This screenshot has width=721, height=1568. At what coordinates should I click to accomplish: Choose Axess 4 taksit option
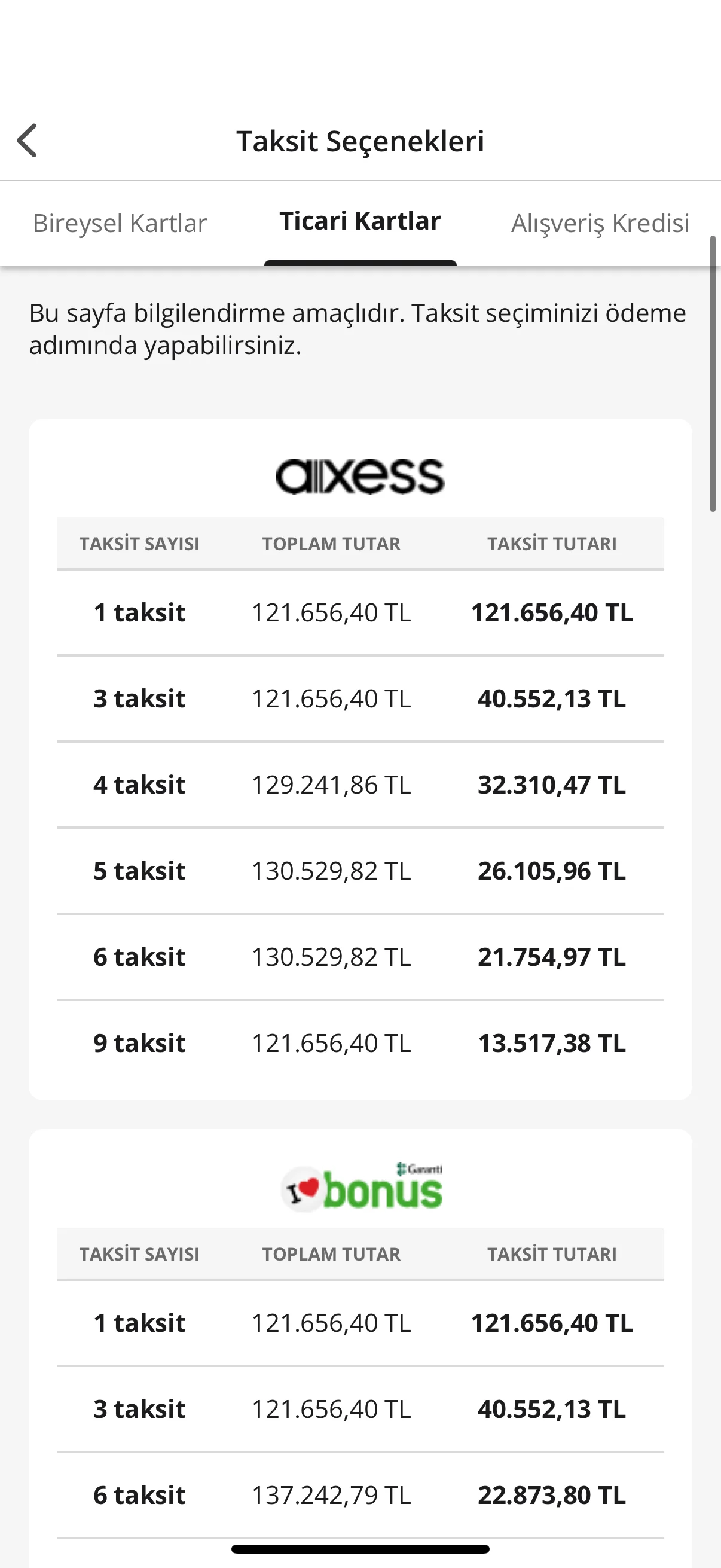click(x=360, y=785)
